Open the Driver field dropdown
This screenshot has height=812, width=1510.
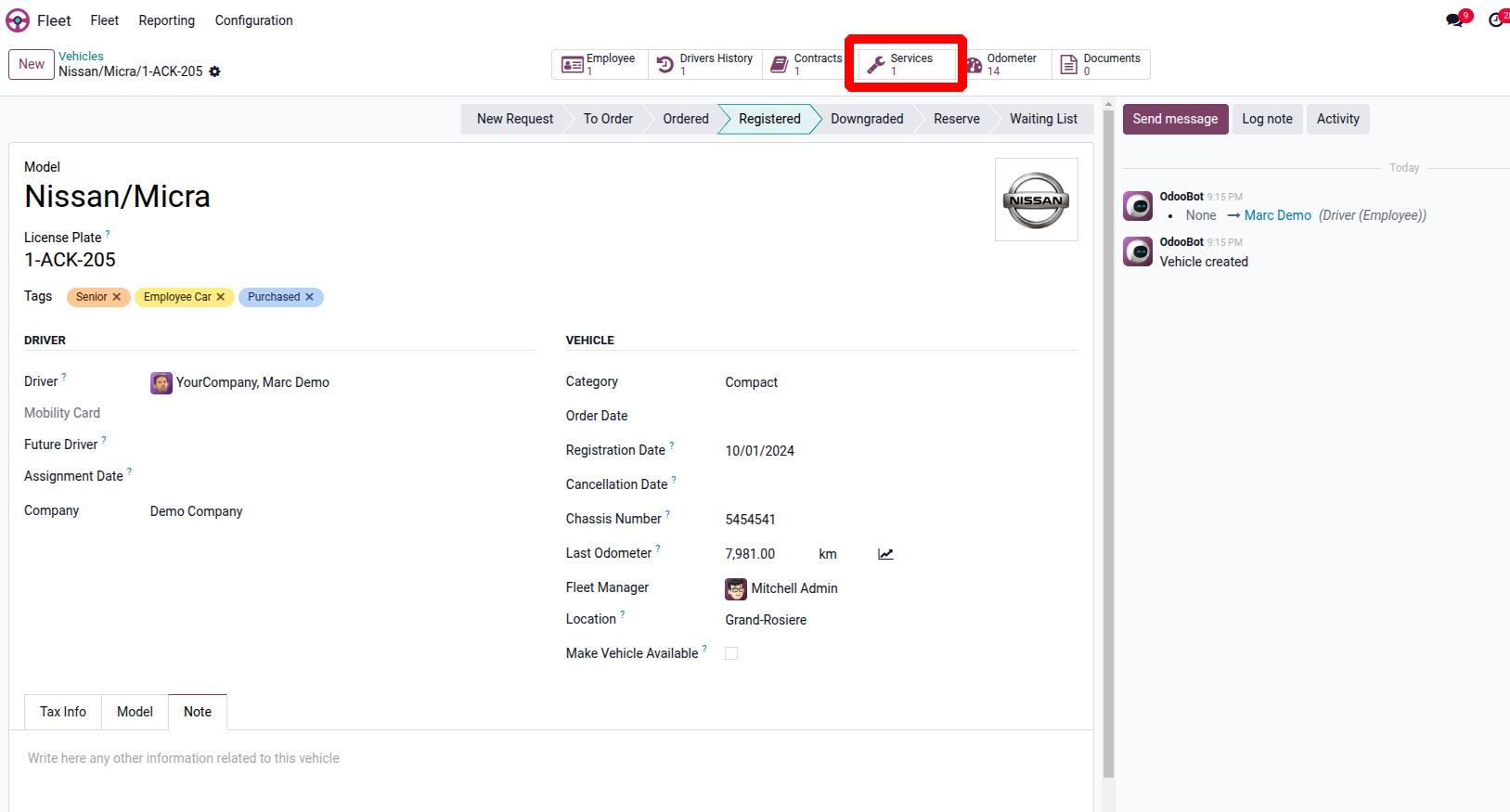pyautogui.click(x=343, y=382)
